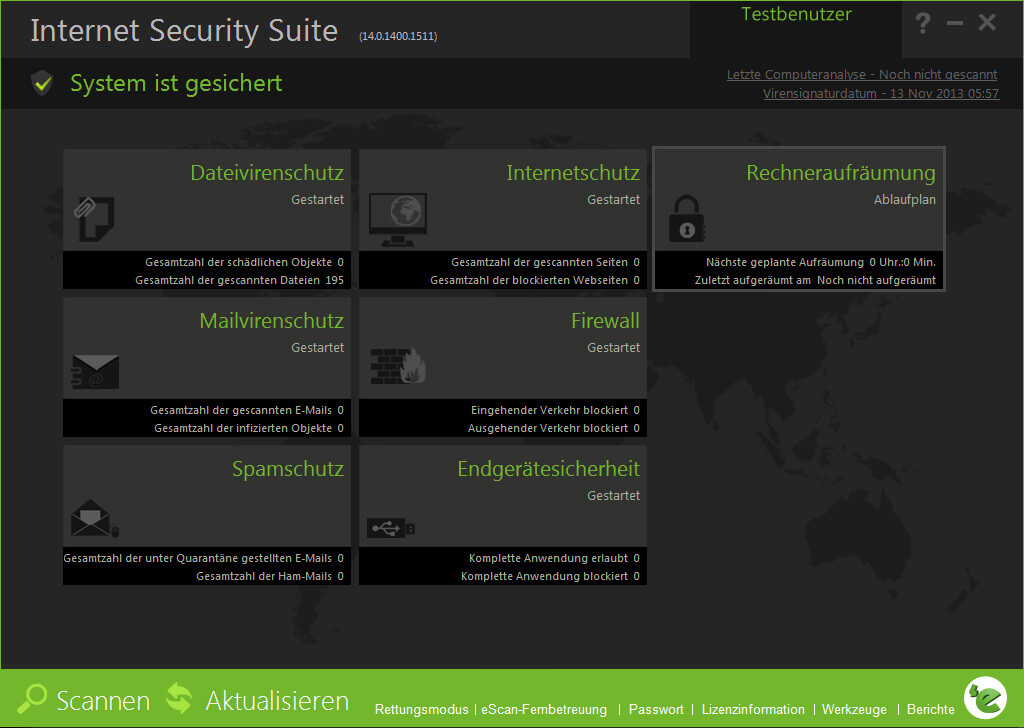Select the Berichte menu entry
The image size is (1024, 728).
click(930, 710)
